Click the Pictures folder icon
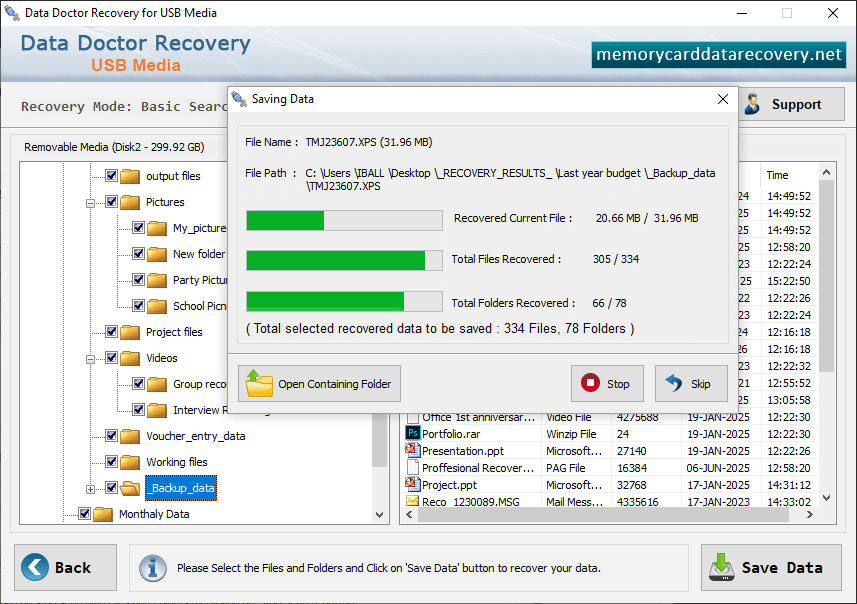Screen dimensions: 857x604 point(130,202)
